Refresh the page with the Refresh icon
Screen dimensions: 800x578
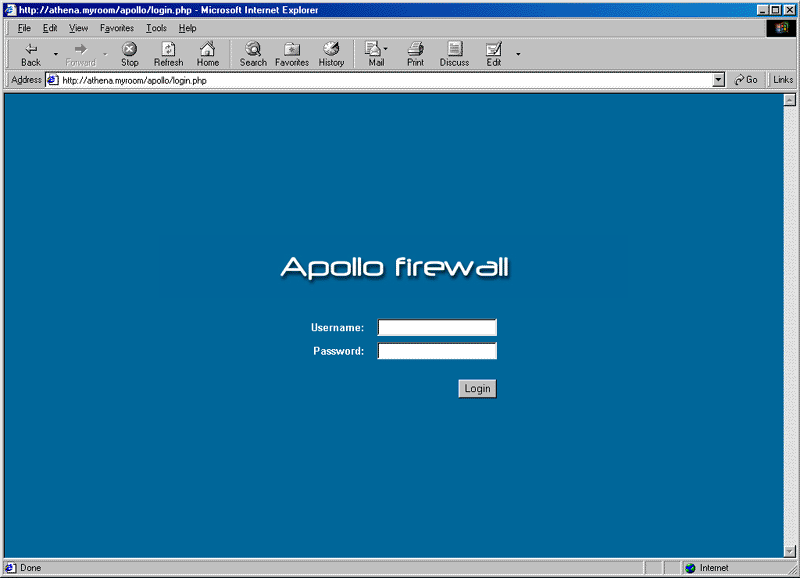[x=168, y=49]
